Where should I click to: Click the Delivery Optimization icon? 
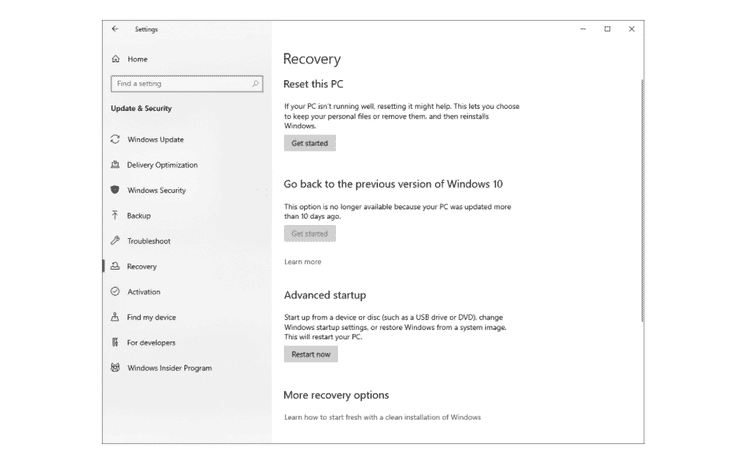(115, 164)
